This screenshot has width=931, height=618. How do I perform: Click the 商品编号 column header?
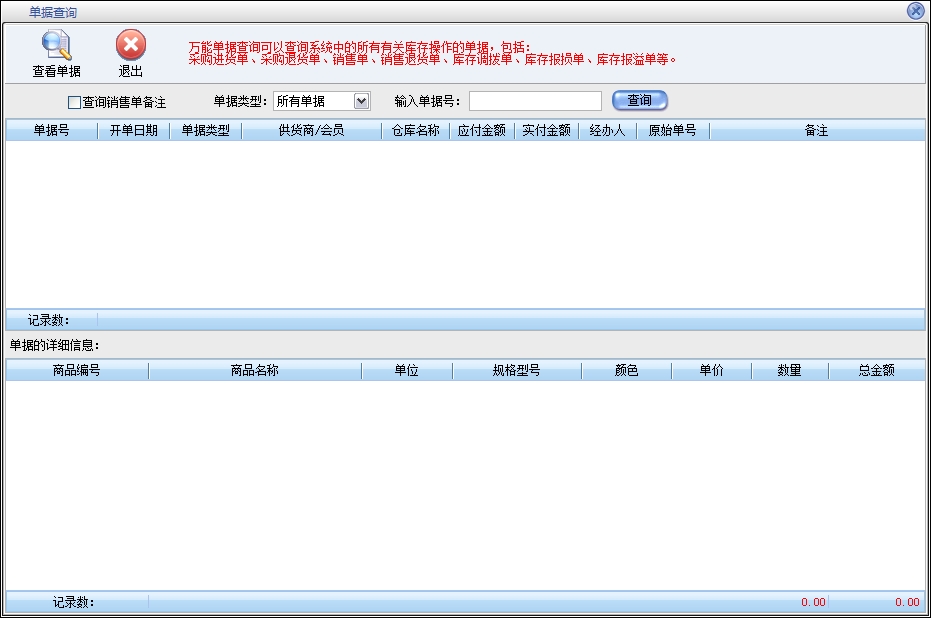tap(76, 371)
